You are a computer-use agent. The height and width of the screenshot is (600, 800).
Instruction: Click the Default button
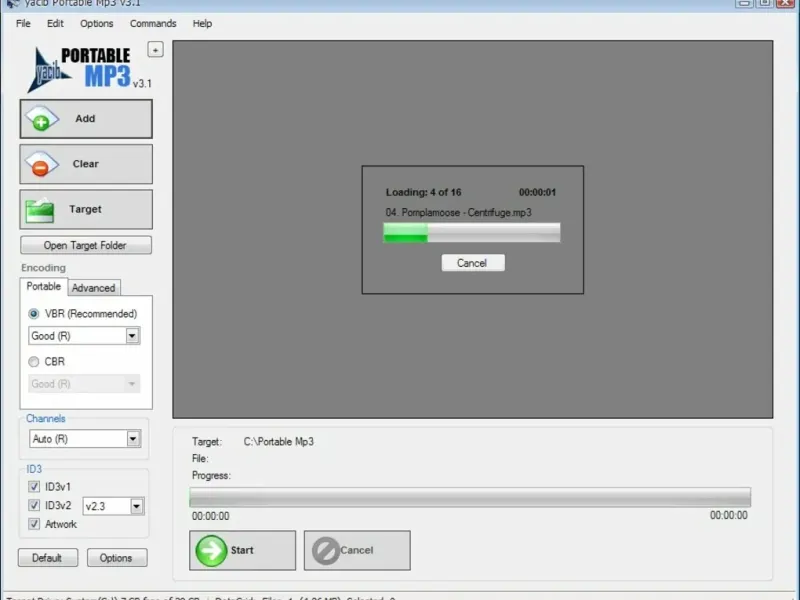click(x=47, y=558)
